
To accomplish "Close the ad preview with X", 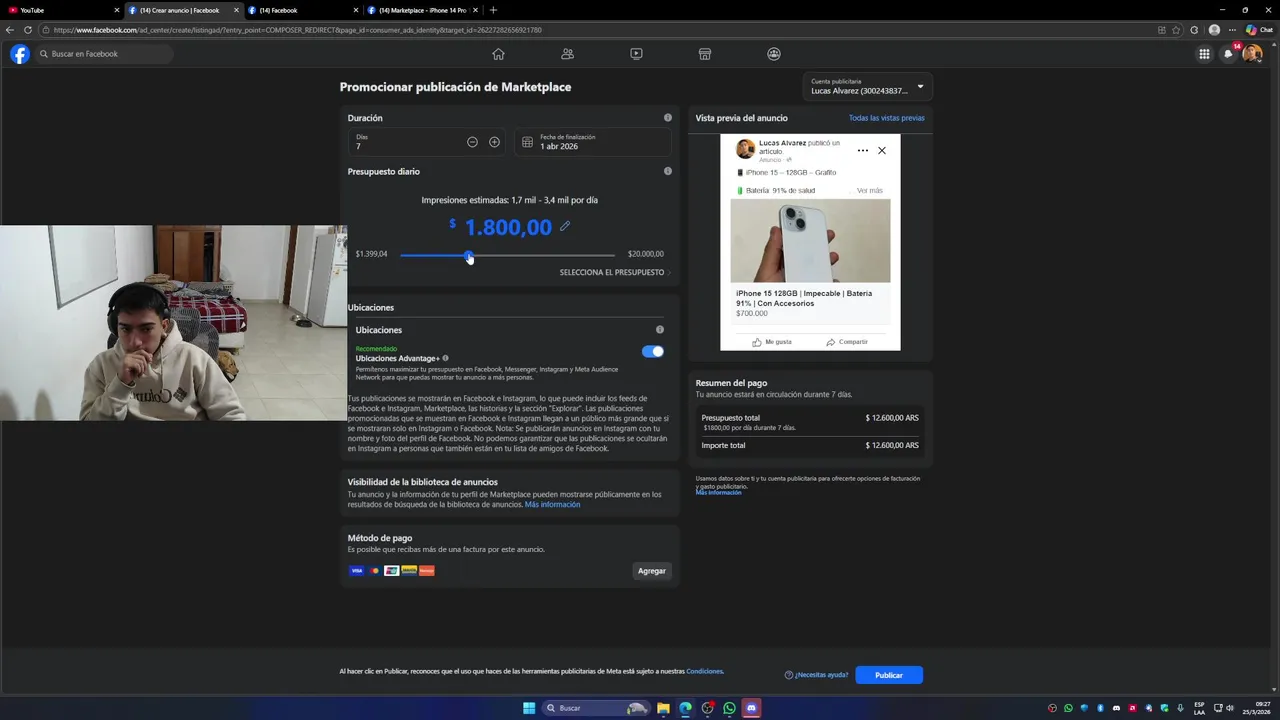I will click(x=882, y=151).
